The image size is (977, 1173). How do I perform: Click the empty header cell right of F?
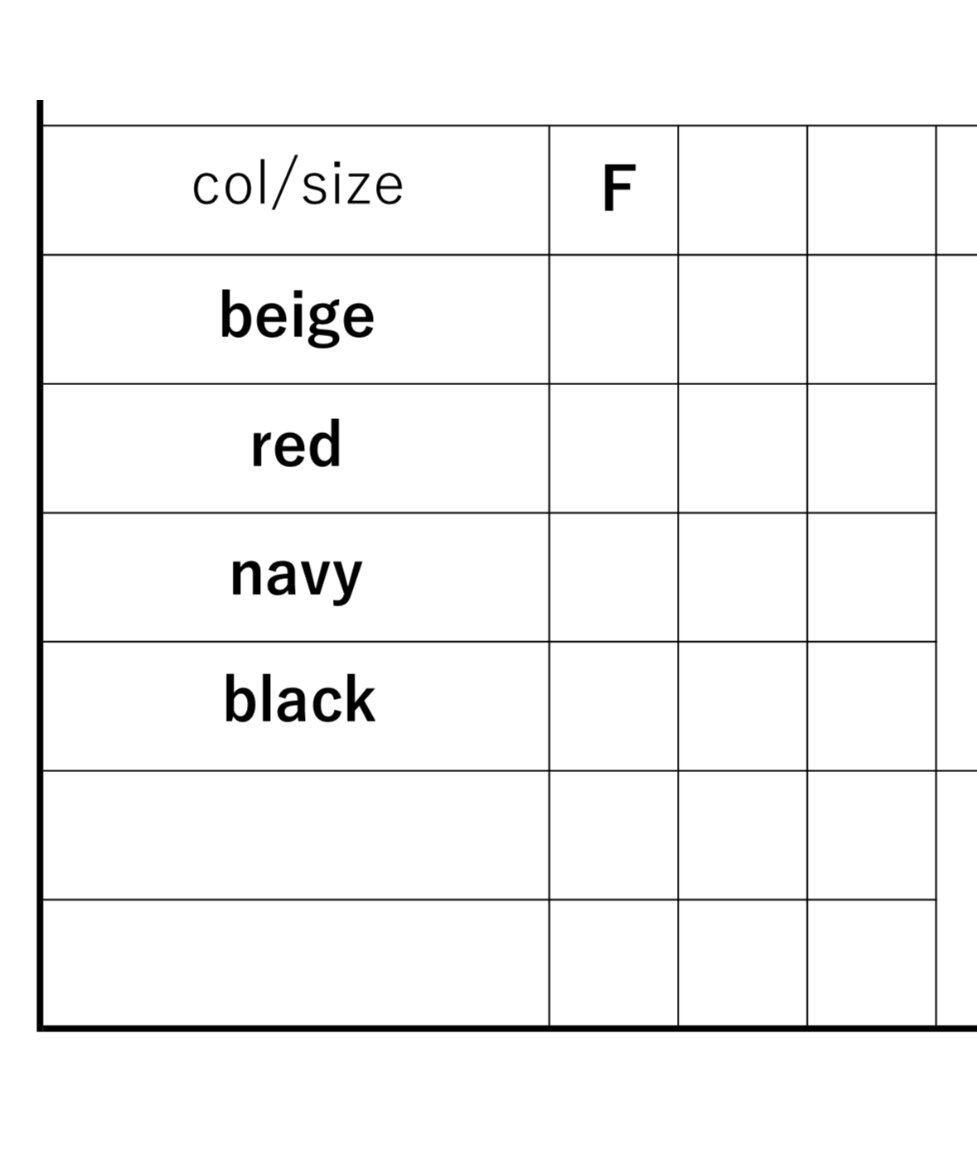(742, 190)
